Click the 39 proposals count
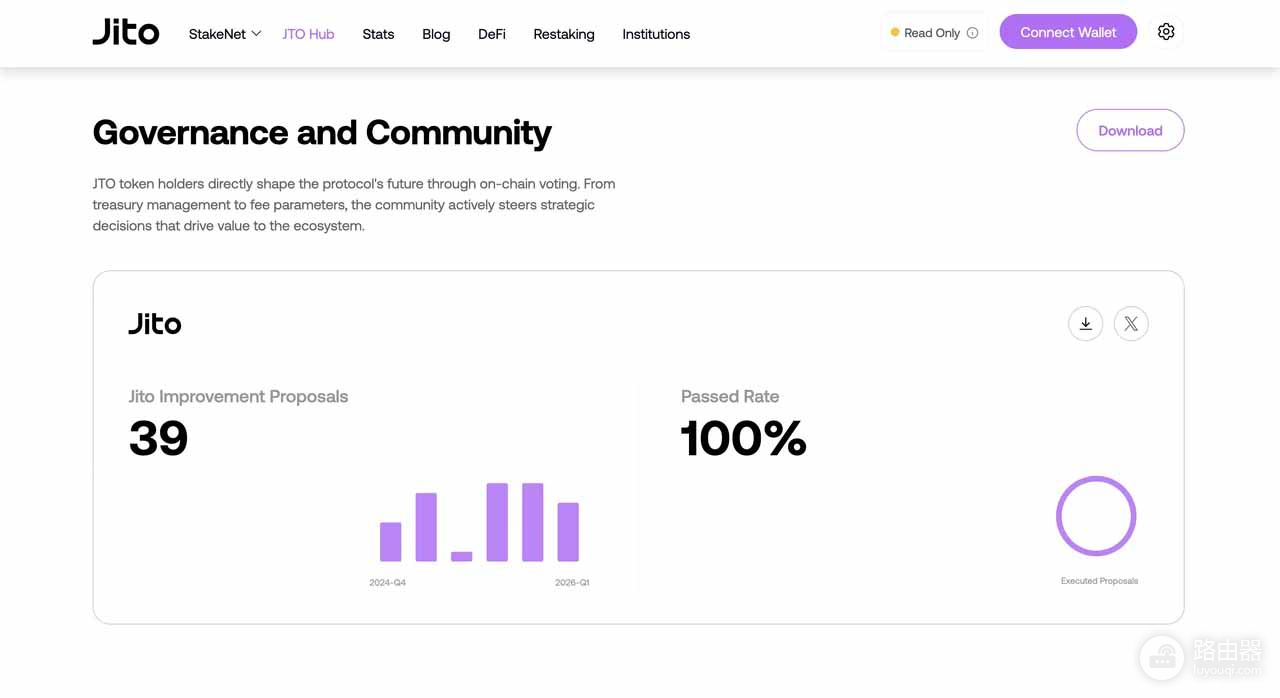The width and height of the screenshot is (1280, 698). (158, 438)
